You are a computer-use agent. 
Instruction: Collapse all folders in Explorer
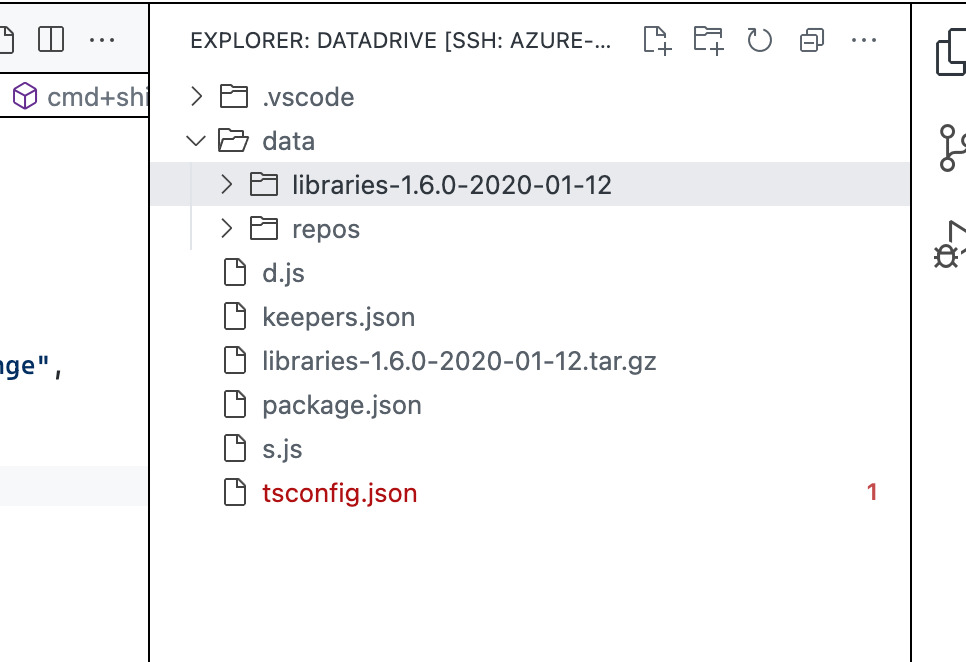[810, 40]
